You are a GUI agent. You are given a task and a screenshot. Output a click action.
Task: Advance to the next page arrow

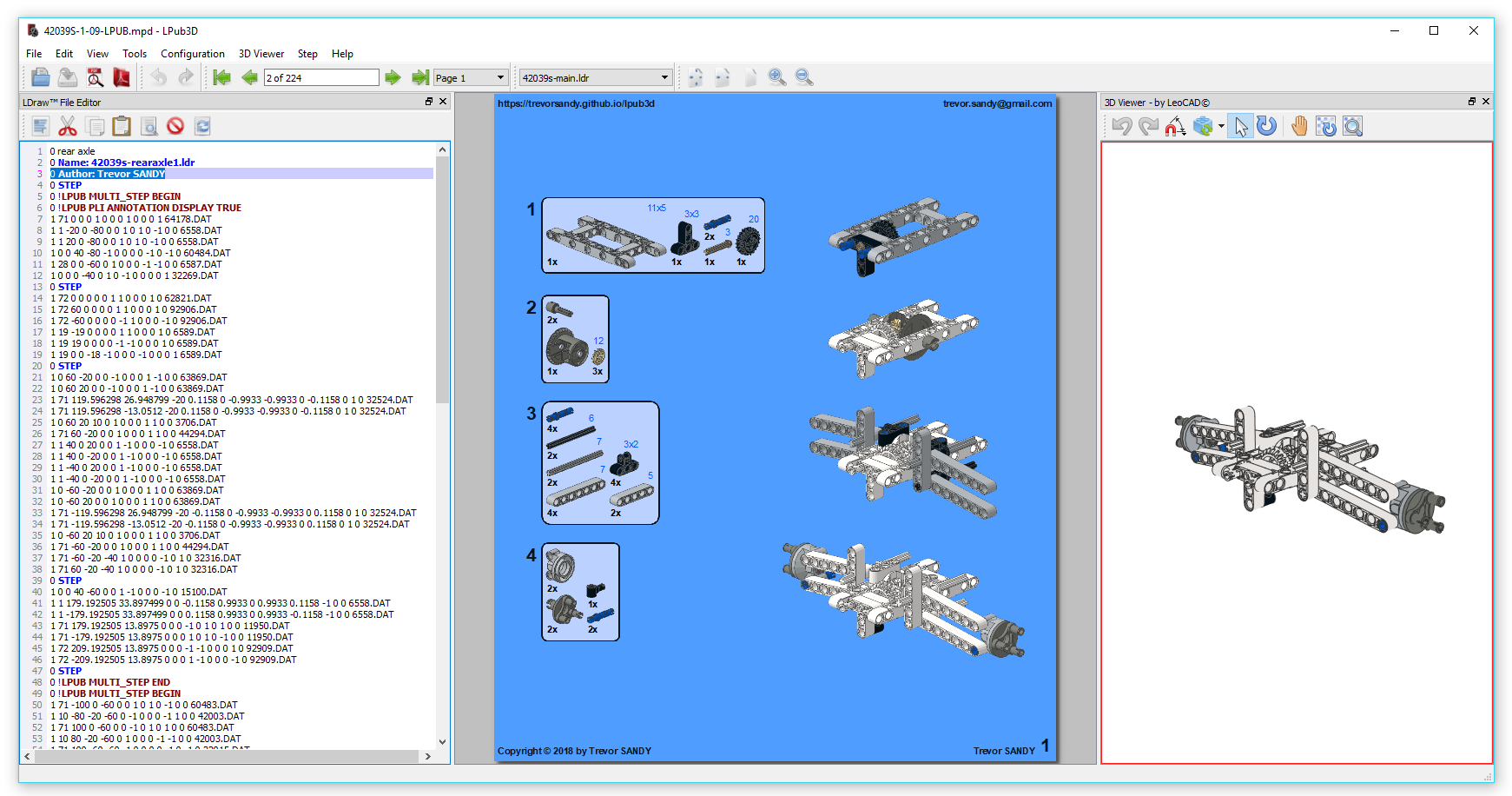point(393,77)
